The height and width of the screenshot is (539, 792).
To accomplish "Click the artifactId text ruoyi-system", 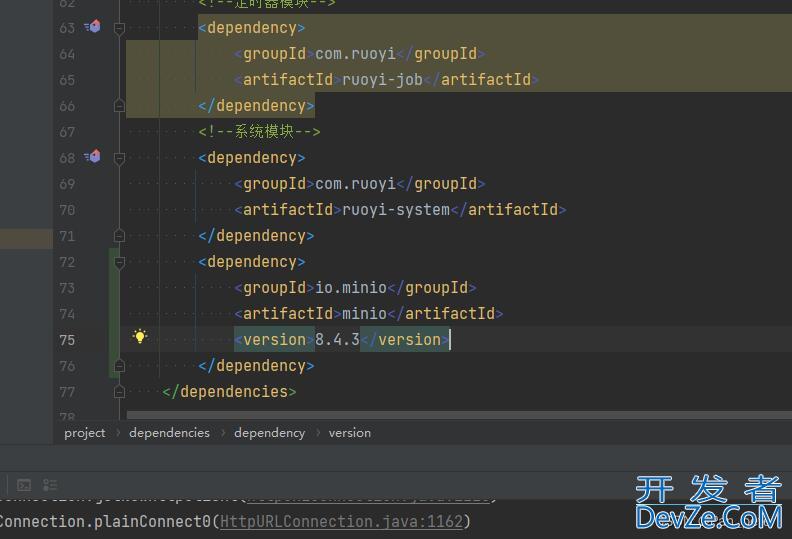I will tap(396, 210).
